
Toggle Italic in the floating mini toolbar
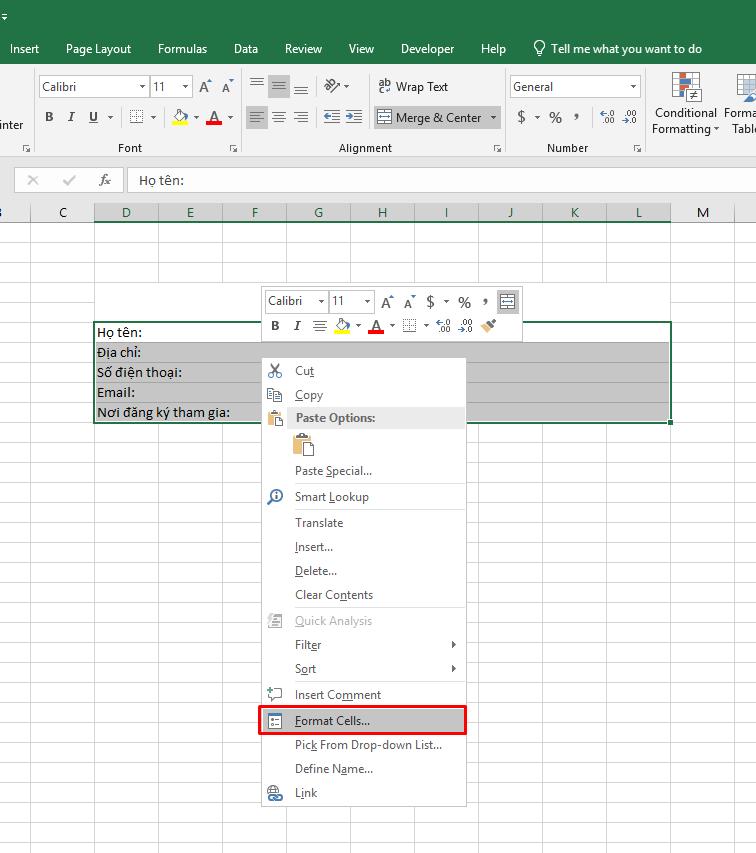[x=297, y=326]
